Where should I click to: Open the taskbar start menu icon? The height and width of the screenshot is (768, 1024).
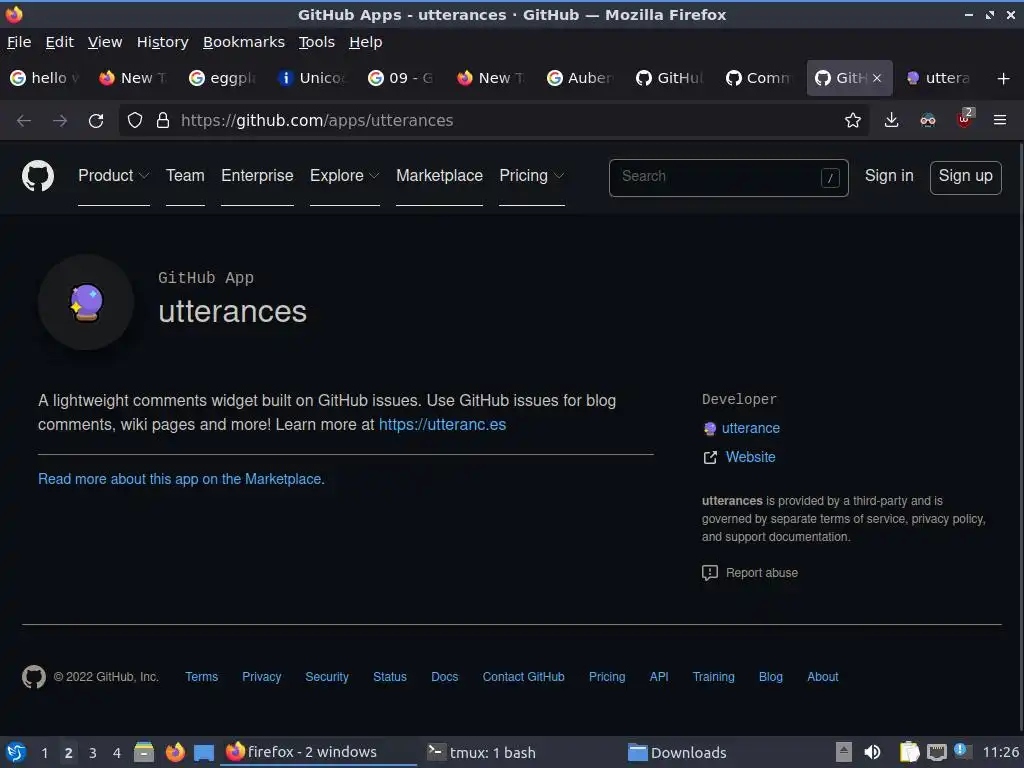click(16, 752)
